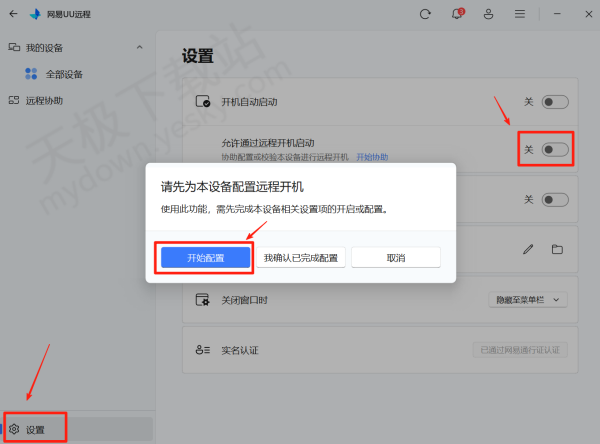Toggle the 开机自动启动 switch
This screenshot has width=600, height=444.
(x=555, y=102)
